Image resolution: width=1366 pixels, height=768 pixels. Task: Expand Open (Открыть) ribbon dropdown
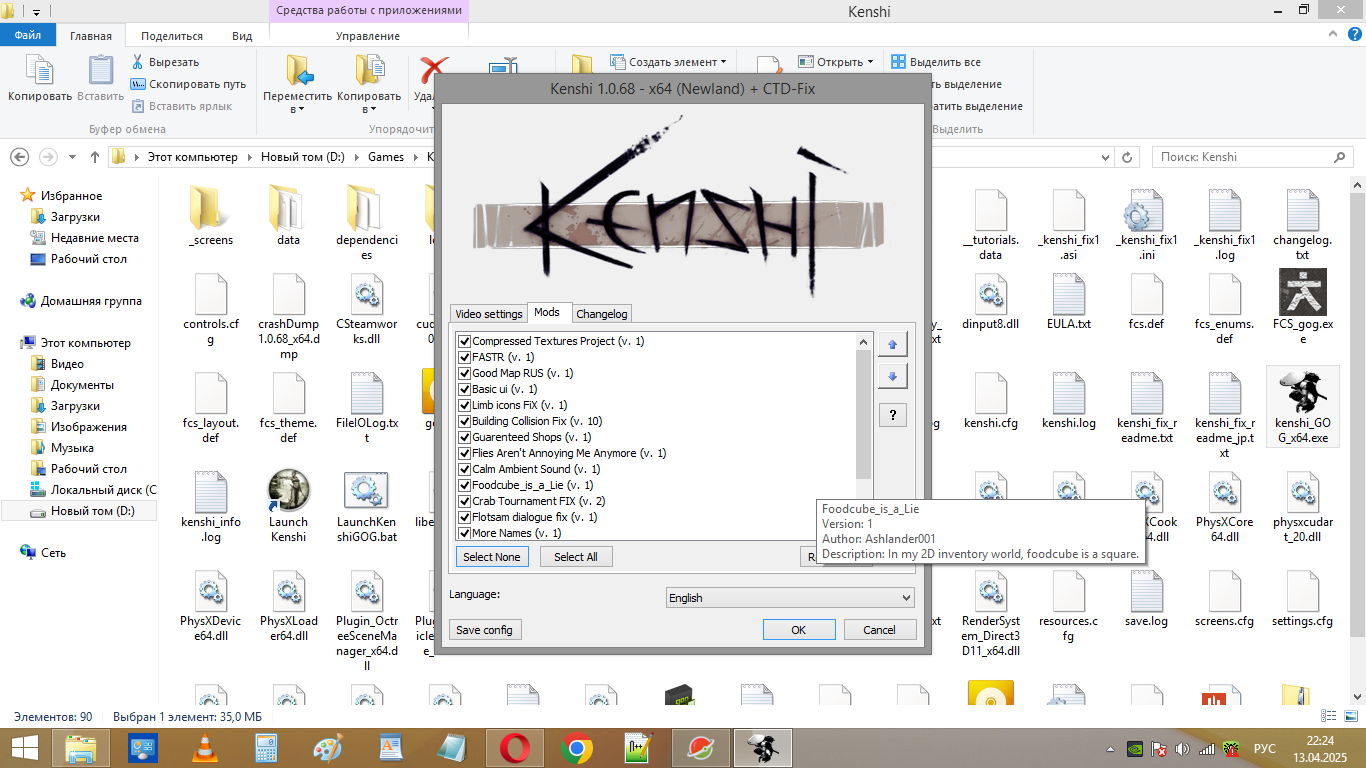869,62
